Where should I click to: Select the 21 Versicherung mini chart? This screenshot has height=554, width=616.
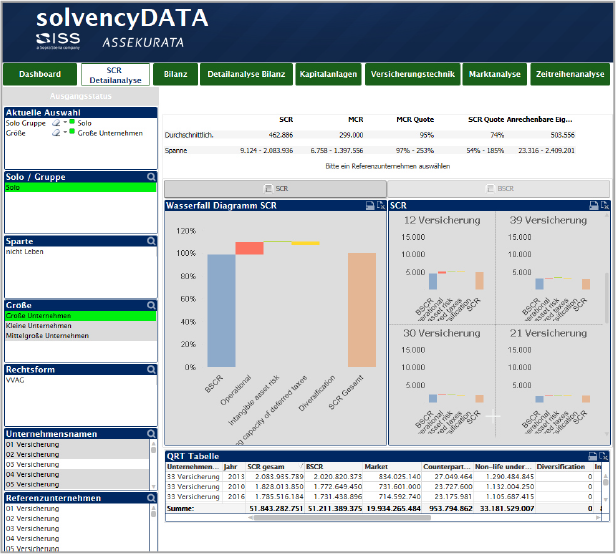click(x=549, y=381)
